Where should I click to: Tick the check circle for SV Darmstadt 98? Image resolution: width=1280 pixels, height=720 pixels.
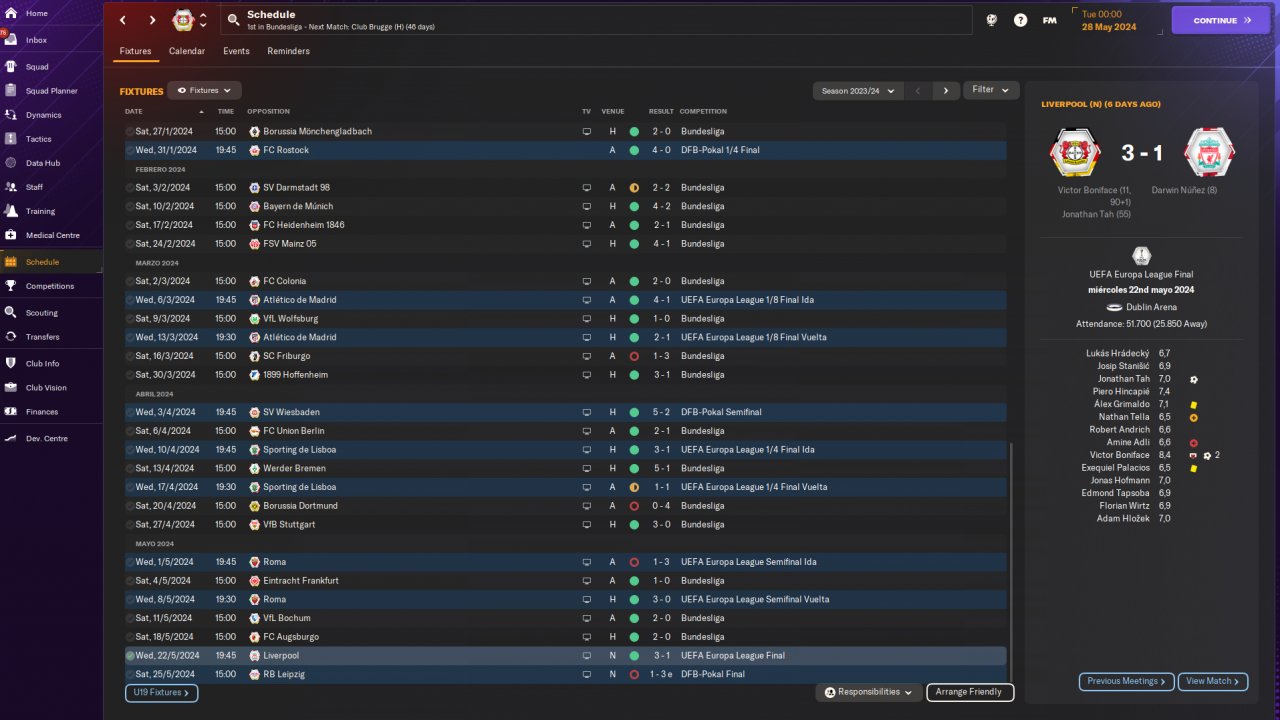coord(130,188)
